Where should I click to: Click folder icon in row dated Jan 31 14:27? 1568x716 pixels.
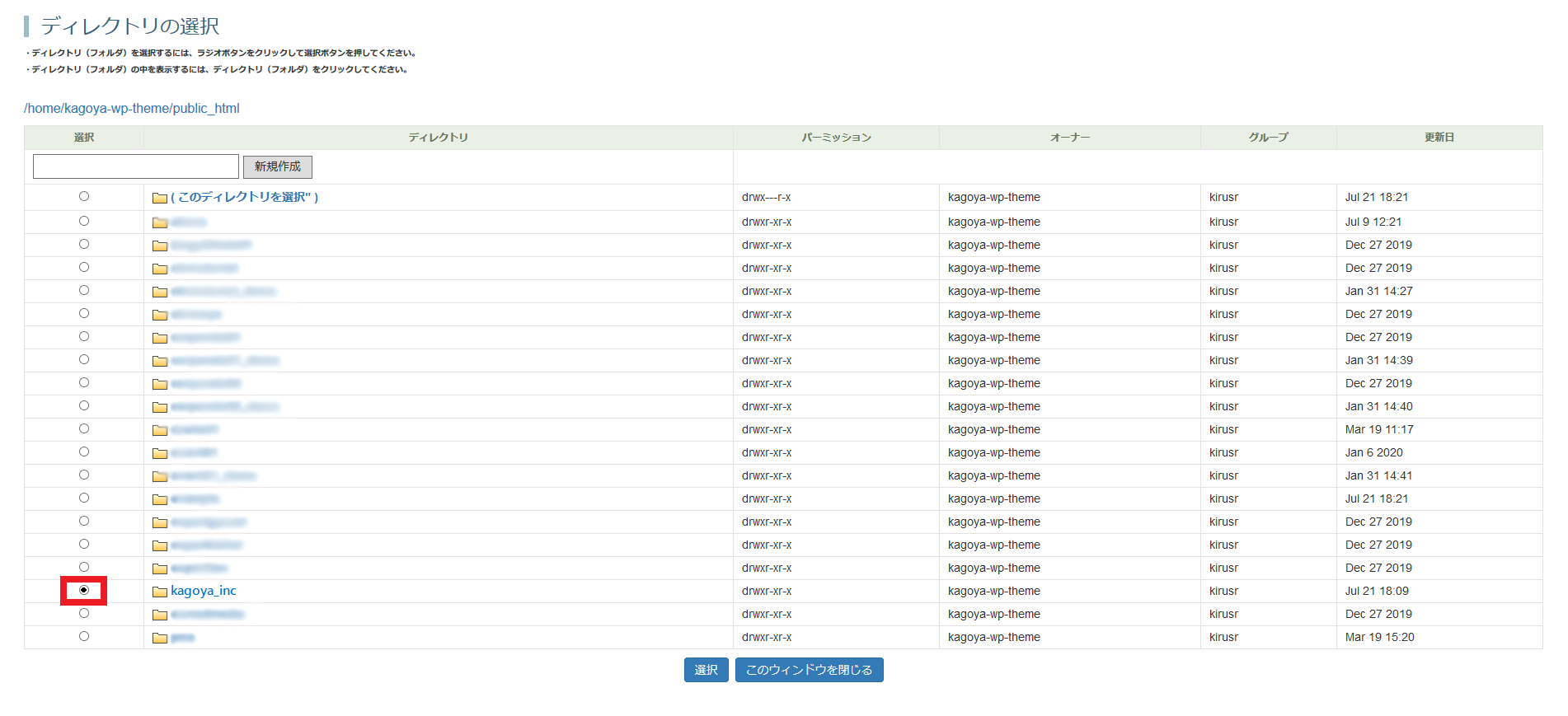160,292
